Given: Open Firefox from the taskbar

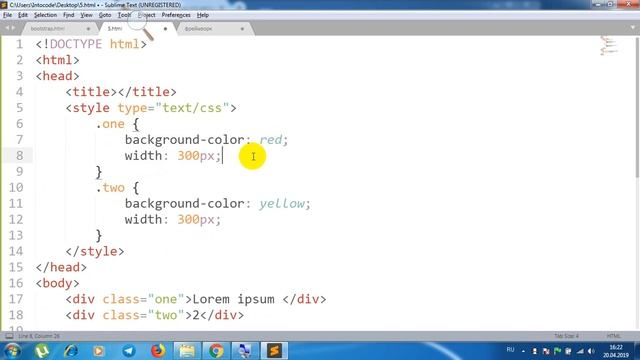Looking at the screenshot, I should point(158,351).
